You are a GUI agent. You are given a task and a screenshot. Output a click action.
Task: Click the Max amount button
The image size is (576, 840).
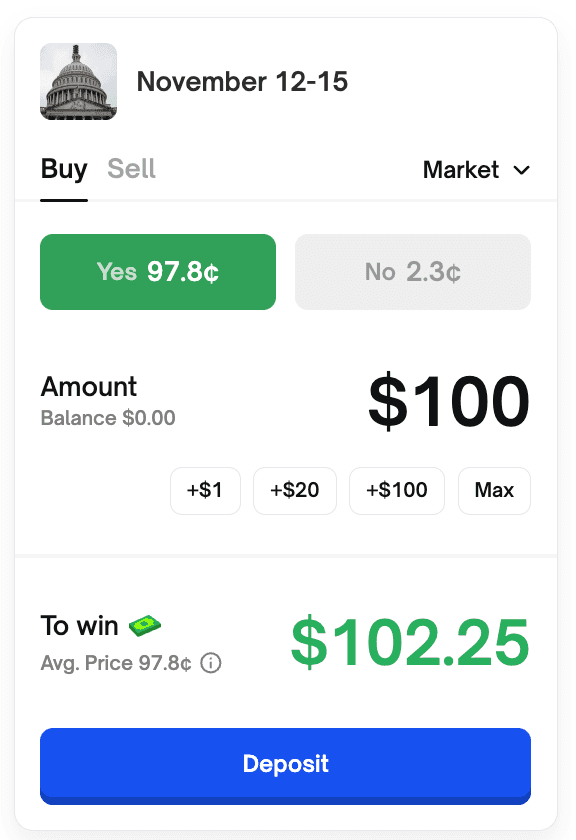[x=494, y=490]
